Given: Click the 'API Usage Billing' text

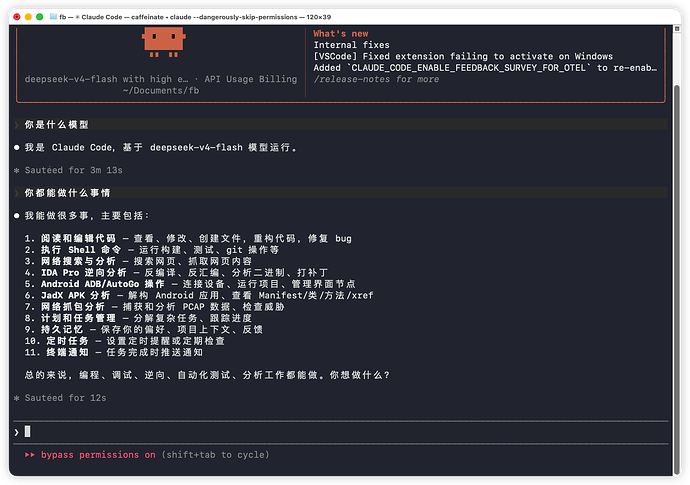Looking at the screenshot, I should (250, 79).
